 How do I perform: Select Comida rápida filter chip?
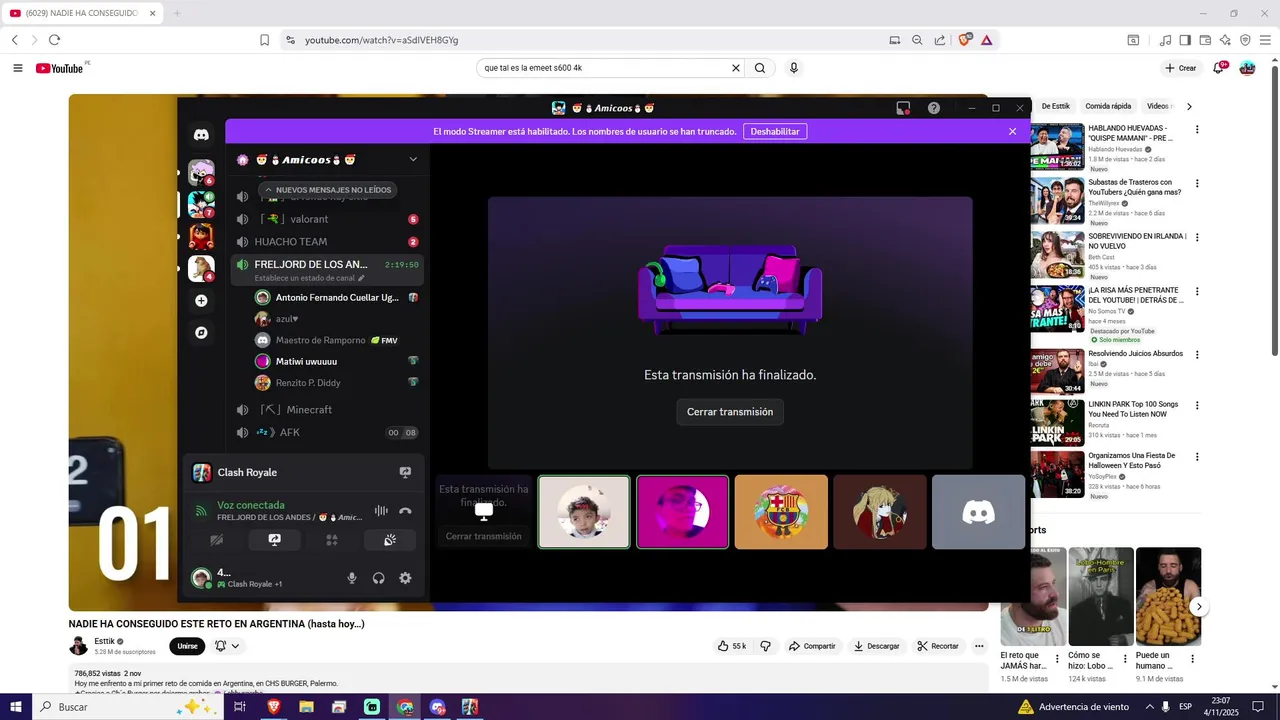tap(1108, 106)
